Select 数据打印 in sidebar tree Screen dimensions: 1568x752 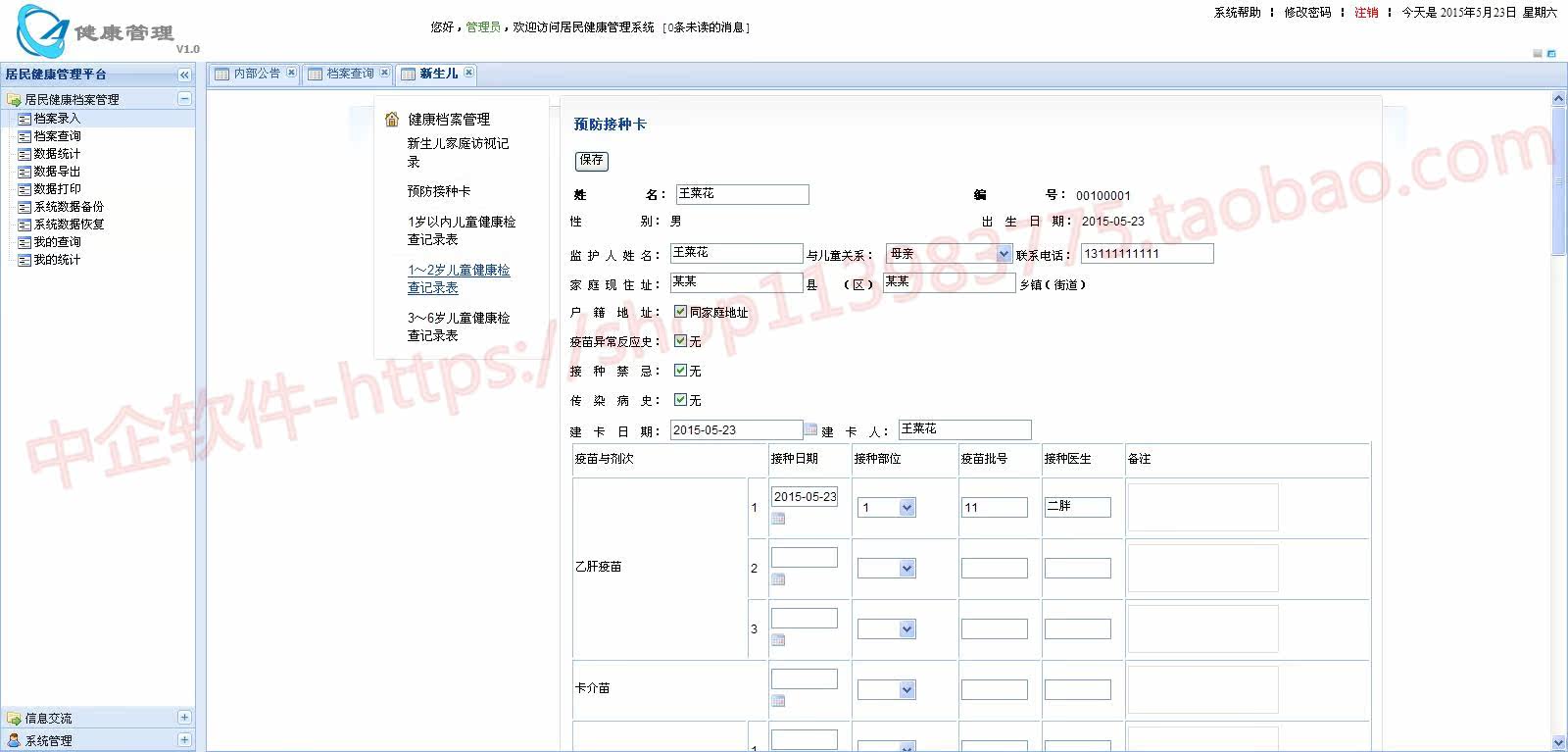[58, 189]
